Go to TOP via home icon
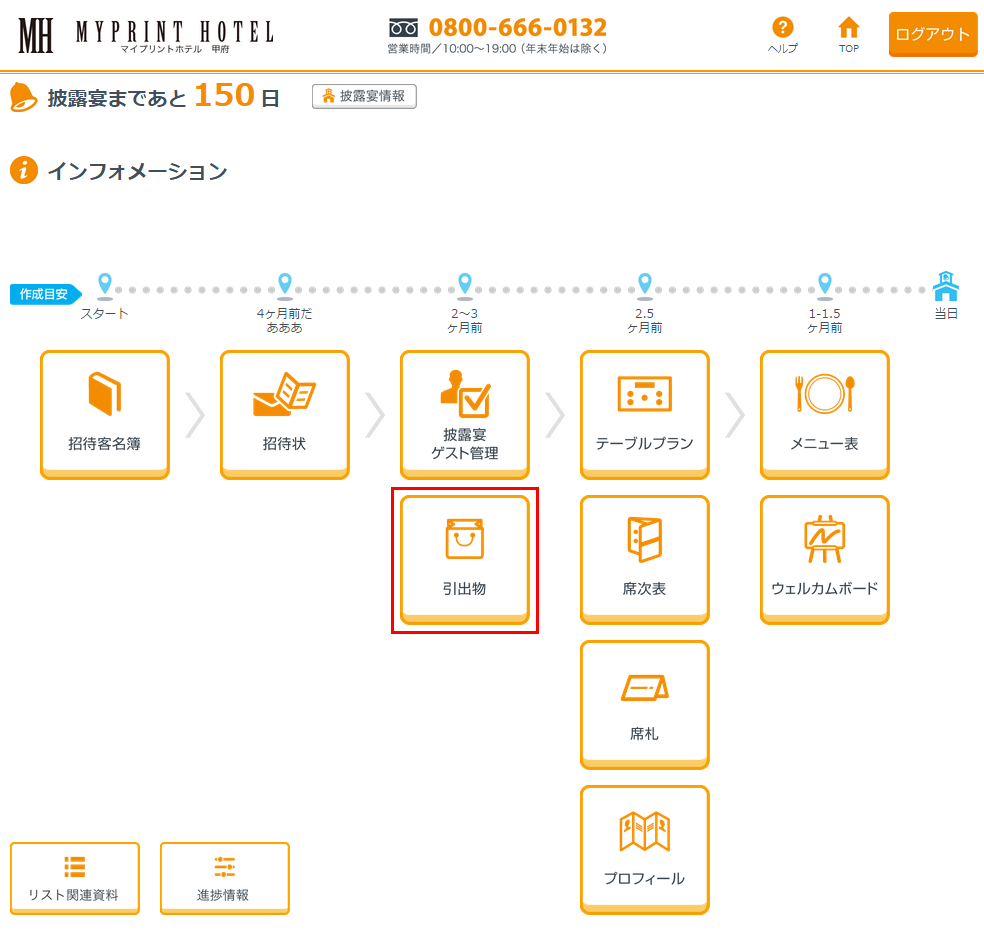 849,28
